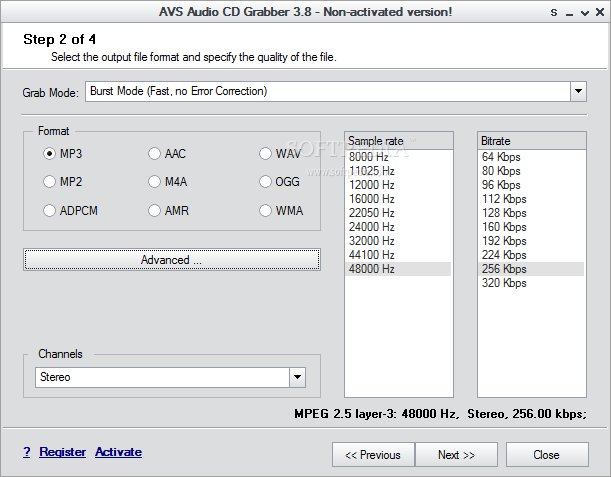The width and height of the screenshot is (611, 477).
Task: Minimize the AVS Audio CD Grabber window
Action: [569, 13]
